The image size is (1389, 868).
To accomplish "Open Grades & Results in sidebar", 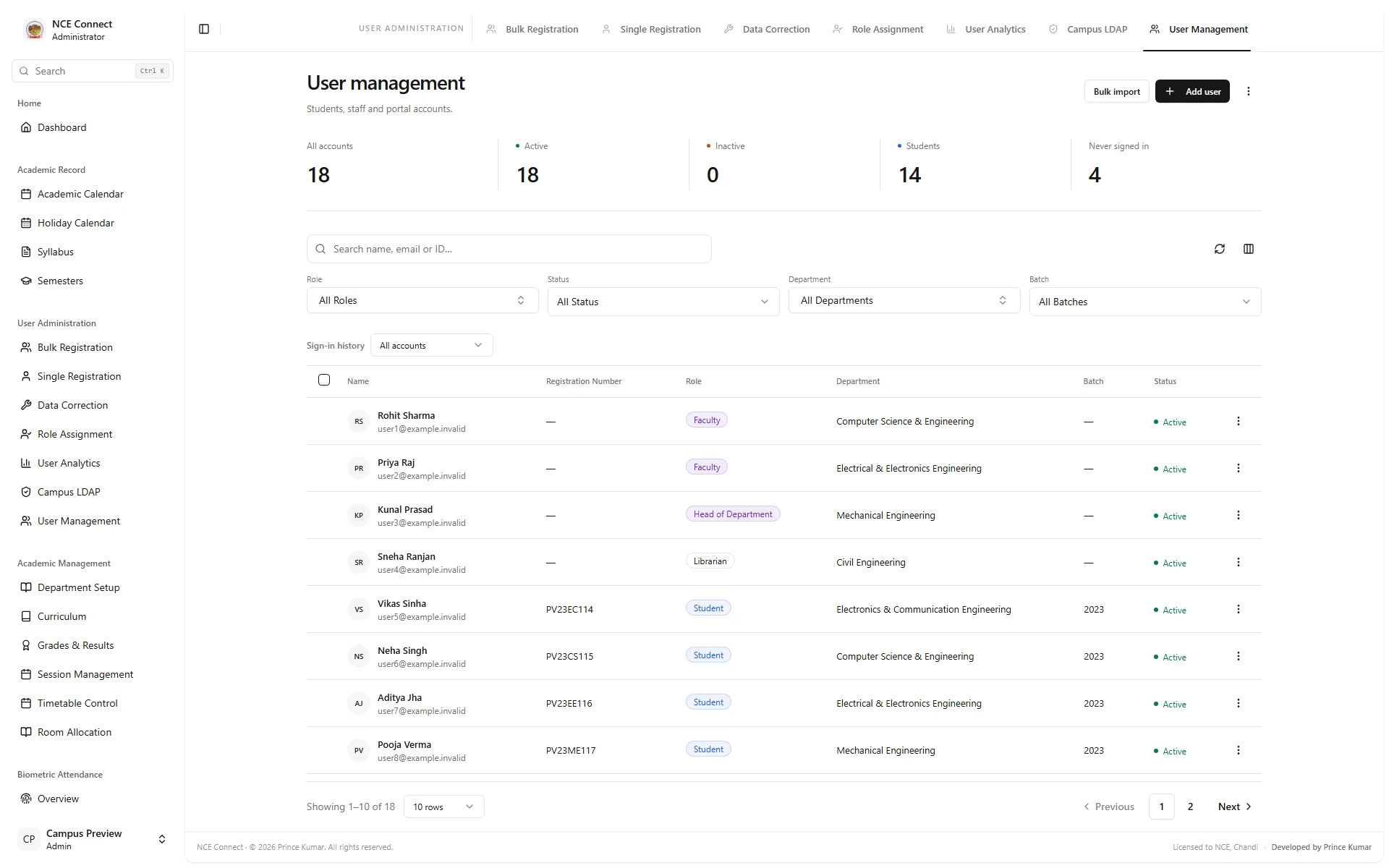I will click(93, 645).
